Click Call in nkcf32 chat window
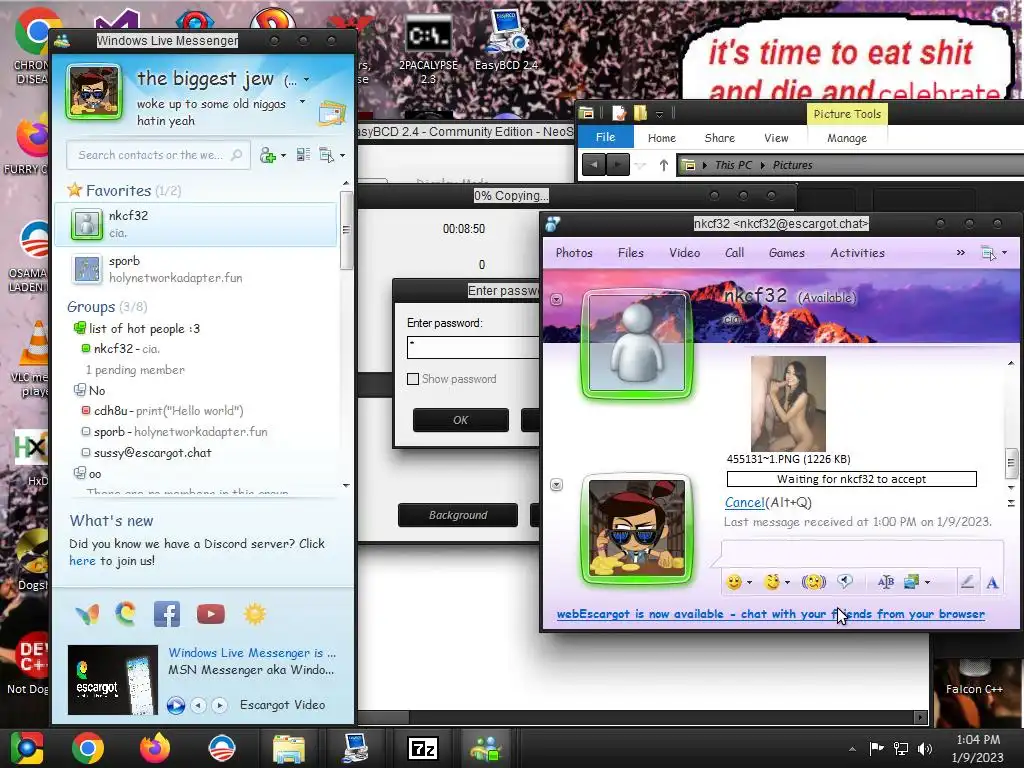1024x768 pixels. click(x=735, y=253)
